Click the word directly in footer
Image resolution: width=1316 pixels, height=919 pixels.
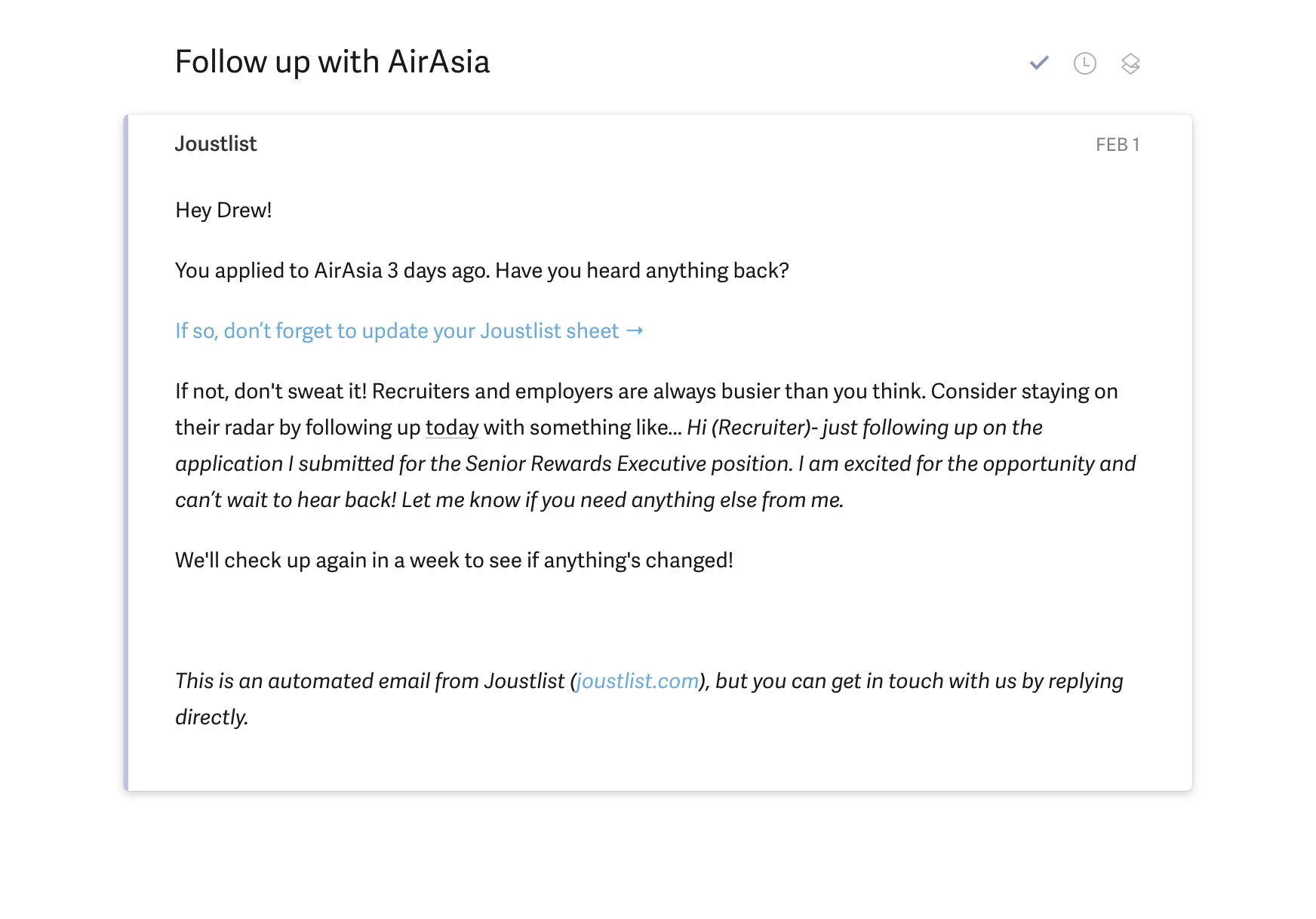211,718
